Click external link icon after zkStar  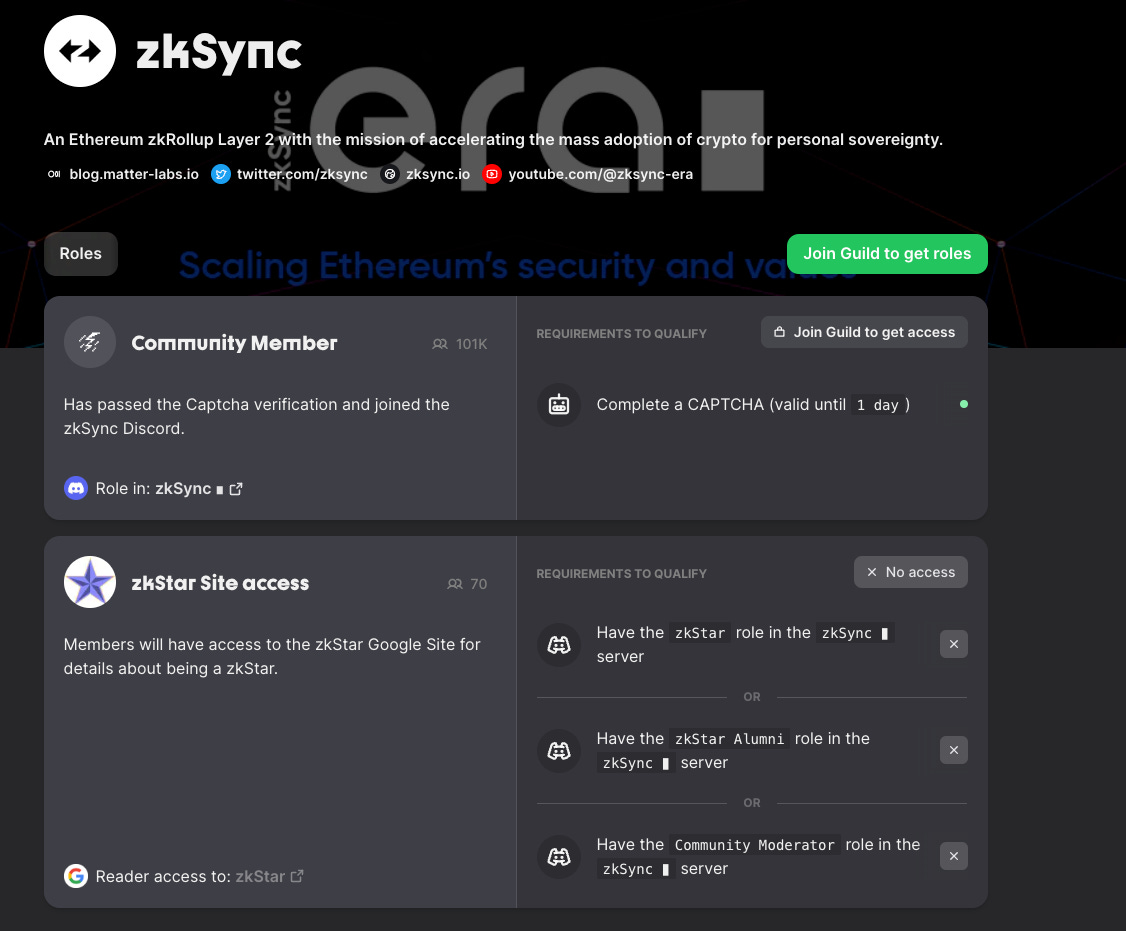(297, 876)
